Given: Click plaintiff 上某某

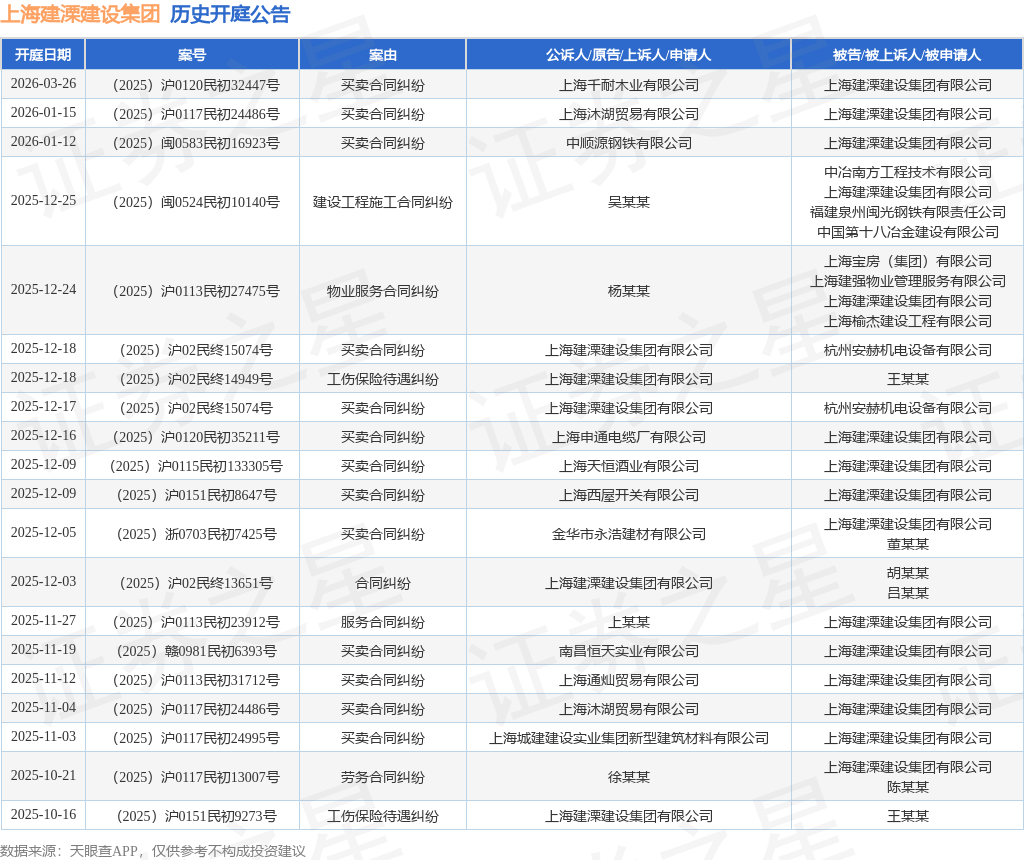Looking at the screenshot, I should [x=628, y=622].
